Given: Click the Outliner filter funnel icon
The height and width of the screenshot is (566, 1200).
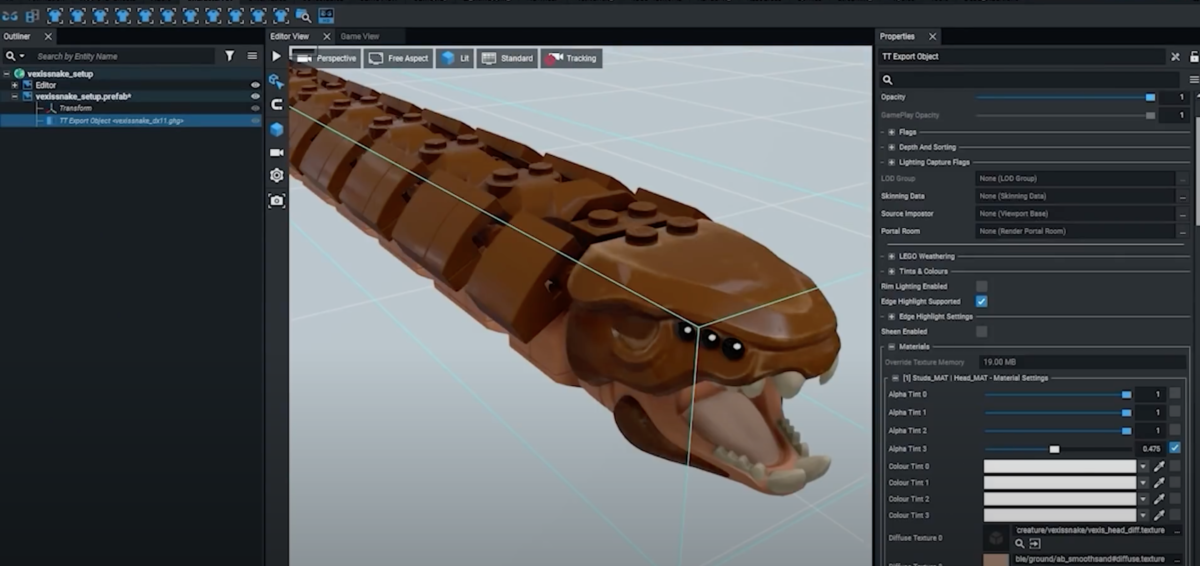Looking at the screenshot, I should coord(229,56).
